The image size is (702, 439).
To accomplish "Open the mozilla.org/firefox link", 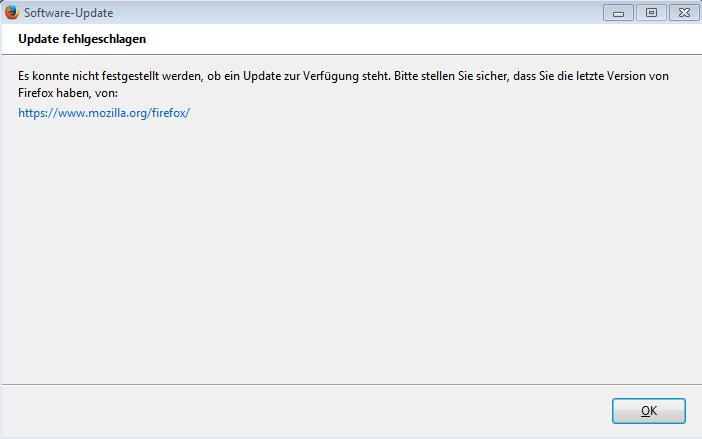I will coord(104,113).
